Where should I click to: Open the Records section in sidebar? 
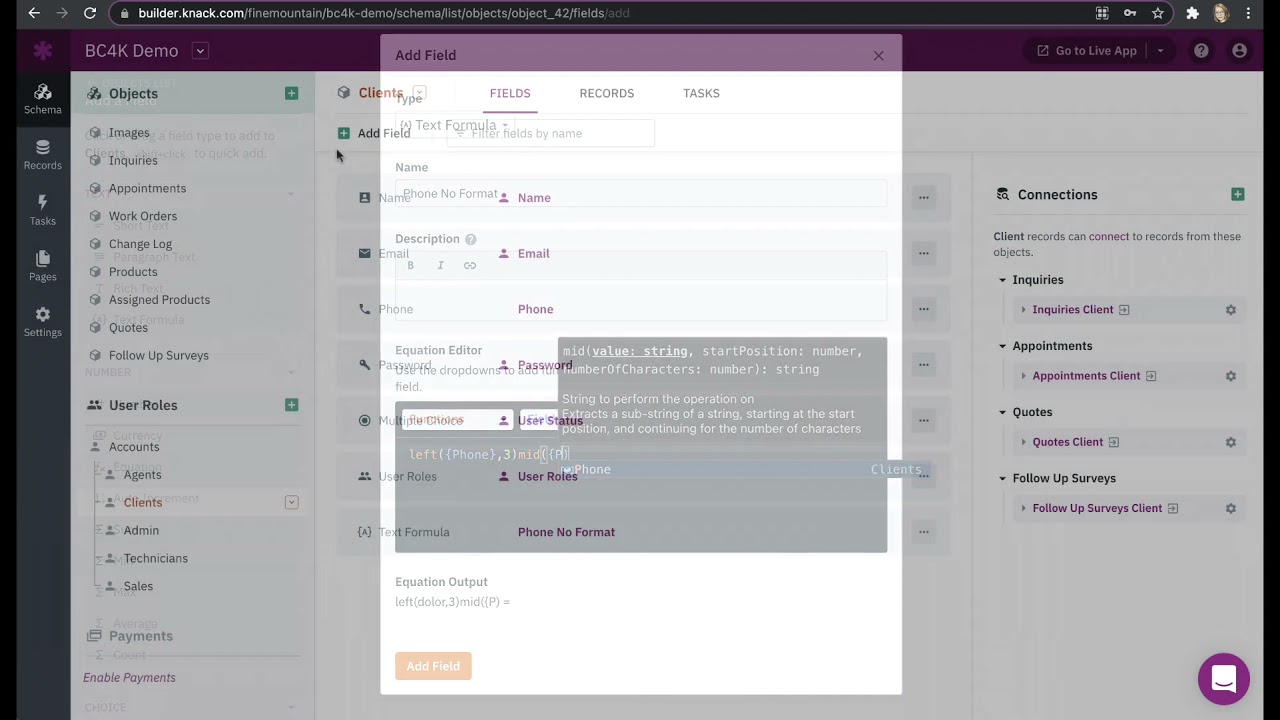pyautogui.click(x=43, y=156)
